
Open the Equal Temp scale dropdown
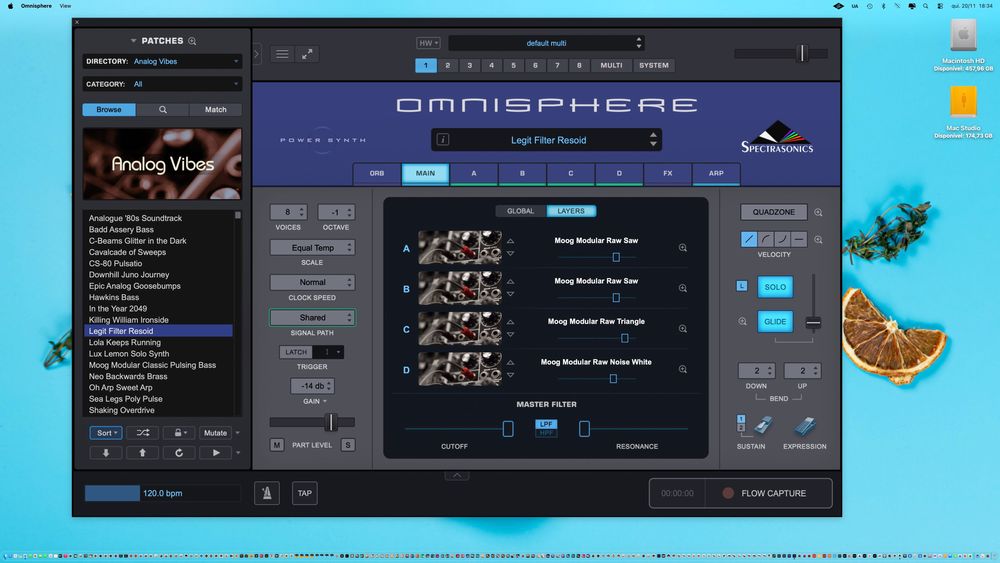pyautogui.click(x=312, y=247)
